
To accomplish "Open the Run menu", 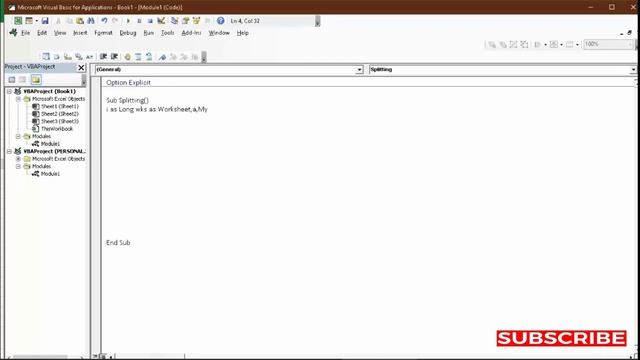I will (149, 33).
